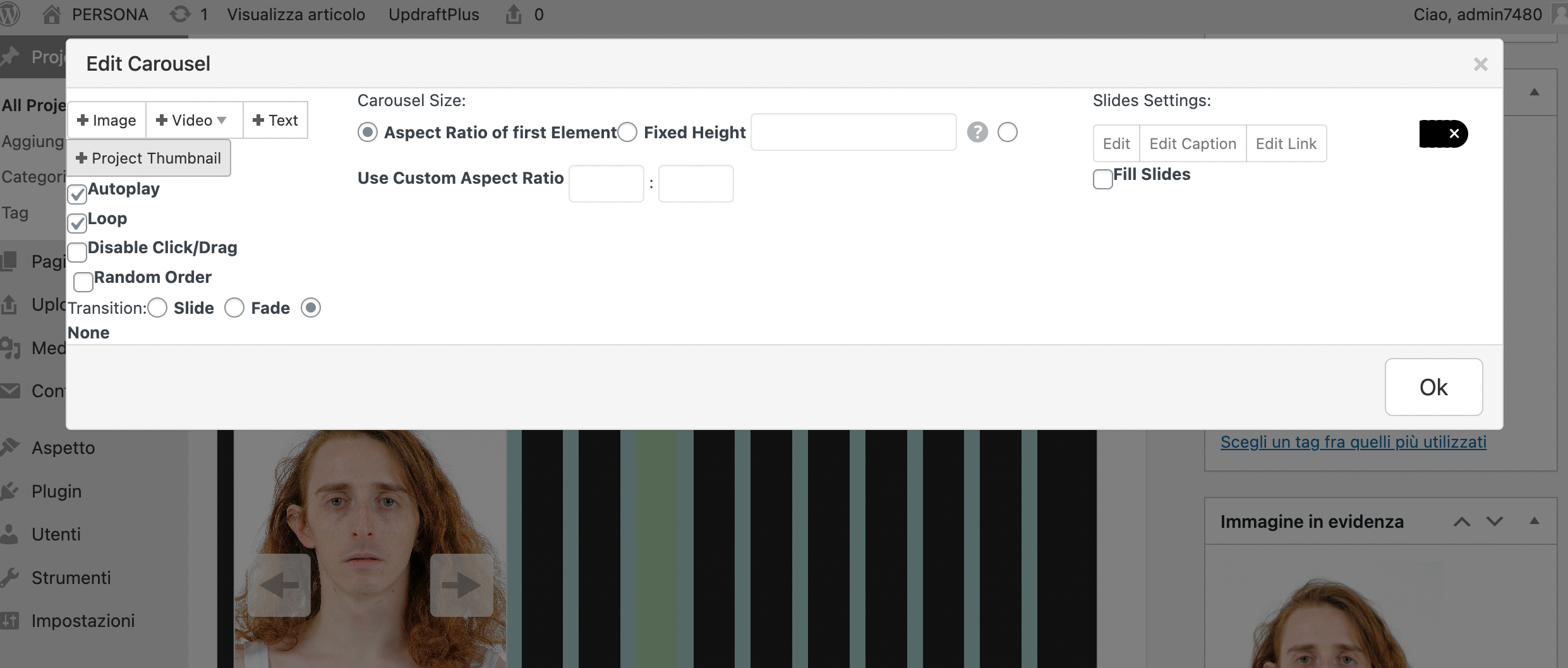Collapse the Immagine in evidenza panel

pos(1534,522)
